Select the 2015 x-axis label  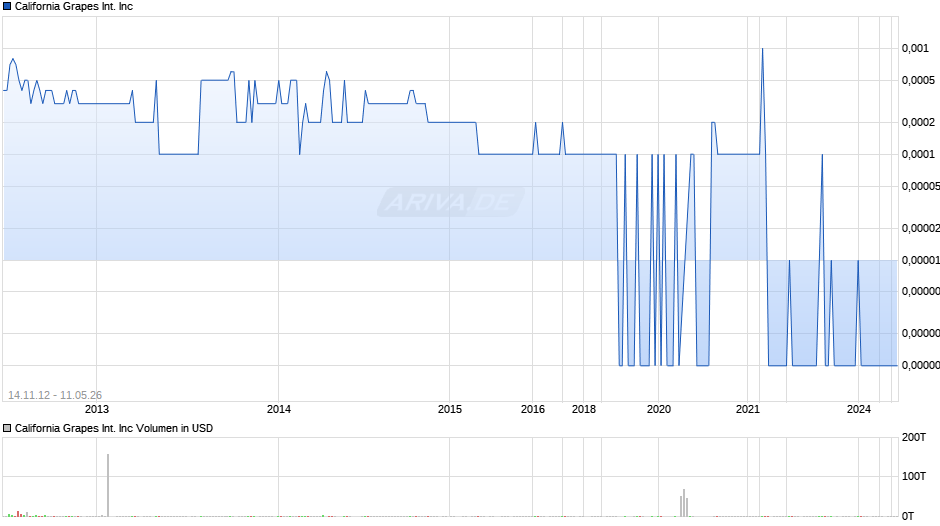[x=450, y=409]
